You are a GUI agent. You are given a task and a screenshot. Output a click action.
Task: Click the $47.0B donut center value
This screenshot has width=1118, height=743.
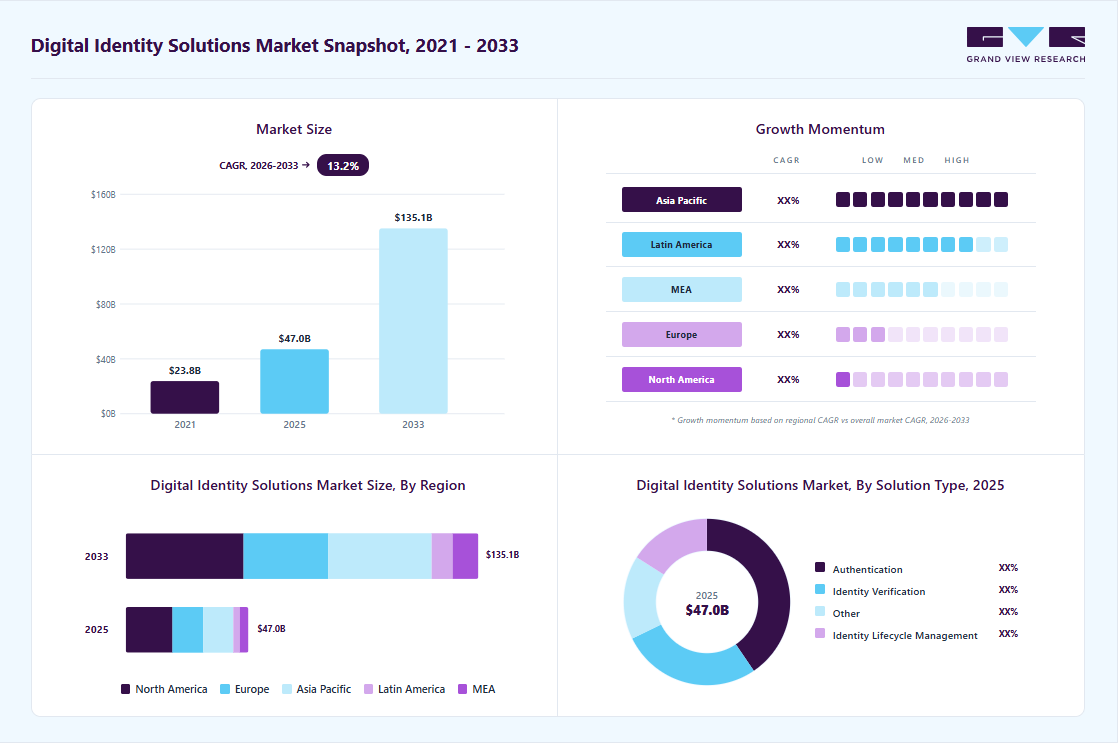707,610
